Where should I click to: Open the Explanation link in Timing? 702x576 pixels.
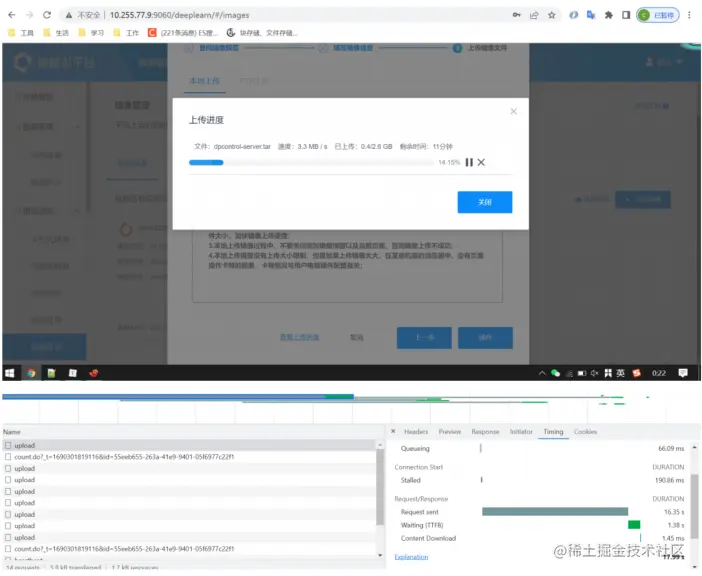(411, 557)
